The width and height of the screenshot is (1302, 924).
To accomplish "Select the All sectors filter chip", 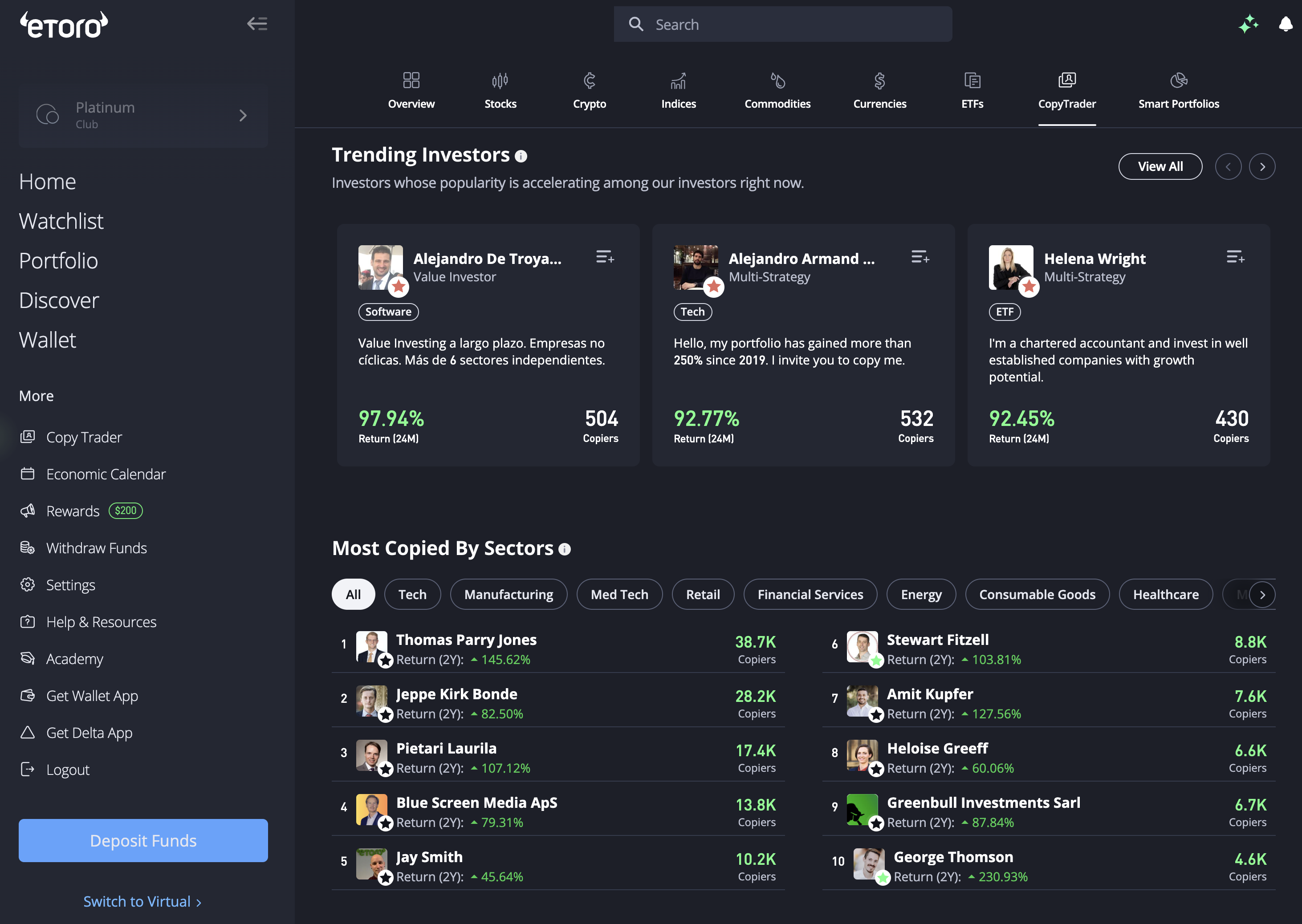I will (x=353, y=595).
